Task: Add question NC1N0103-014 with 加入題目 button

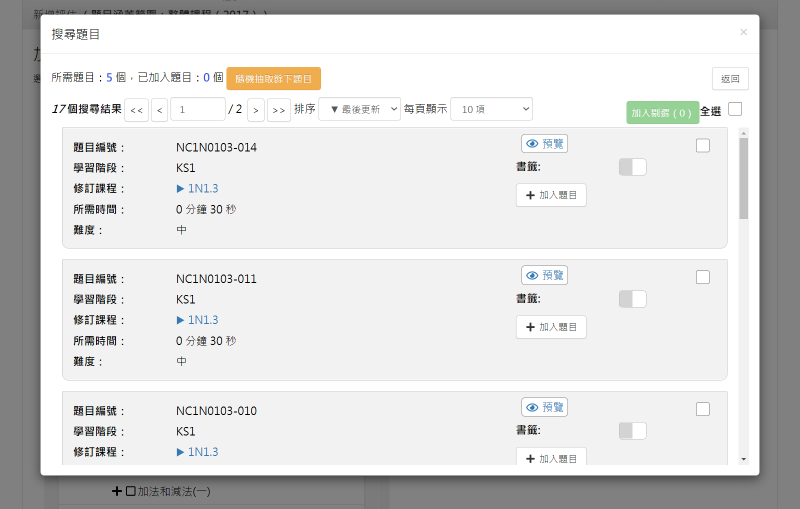Action: click(551, 195)
